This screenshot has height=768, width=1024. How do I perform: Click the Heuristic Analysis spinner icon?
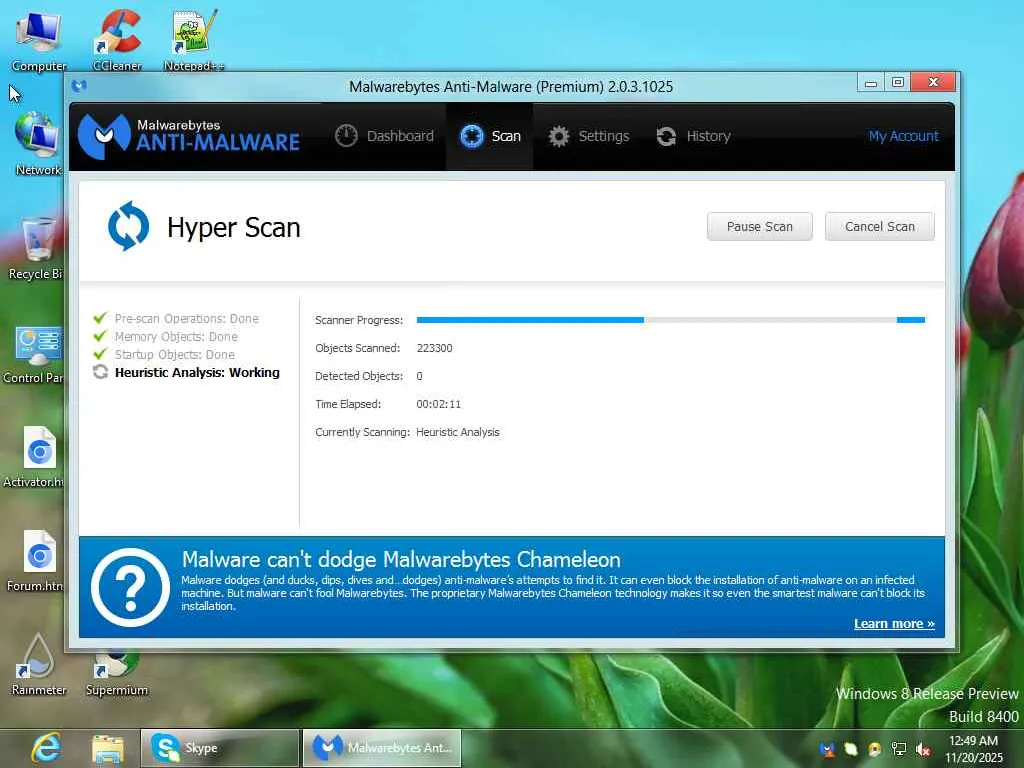100,372
